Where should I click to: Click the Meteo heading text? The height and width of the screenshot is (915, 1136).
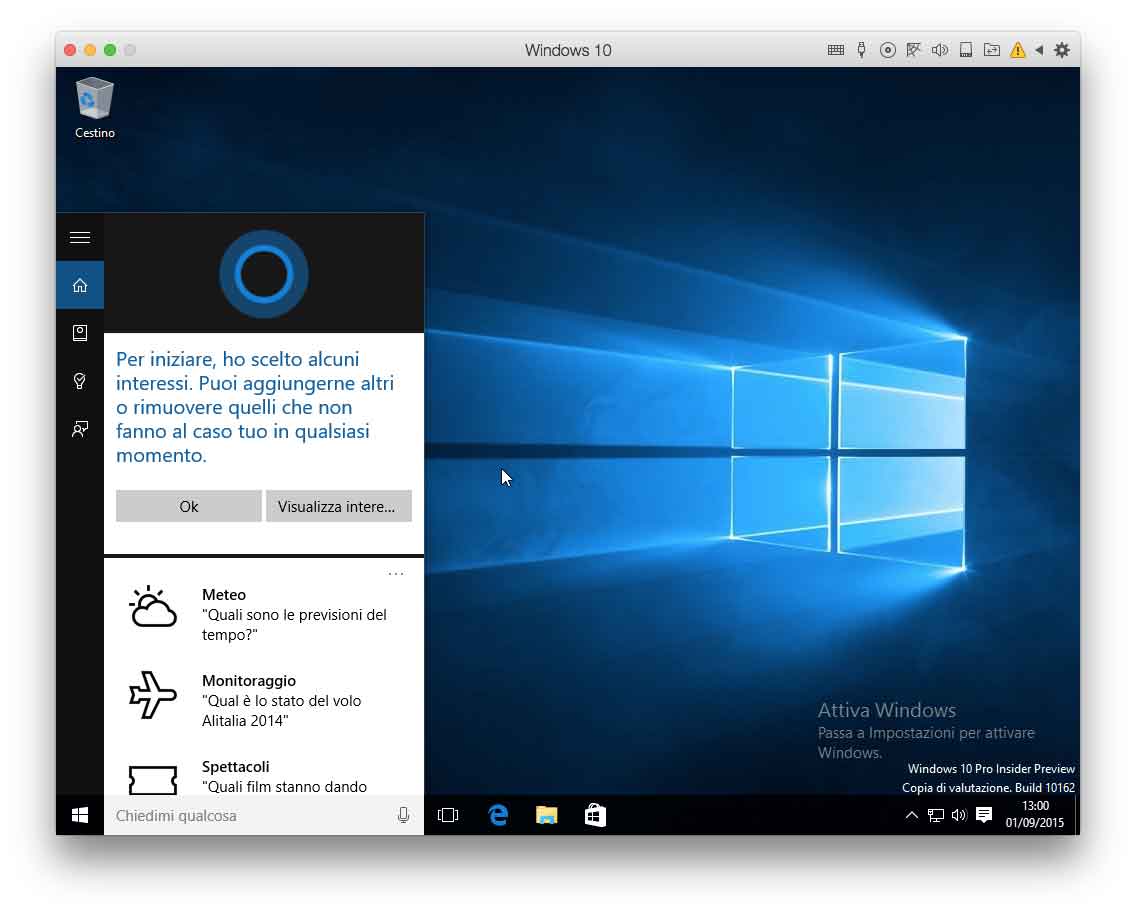(224, 595)
